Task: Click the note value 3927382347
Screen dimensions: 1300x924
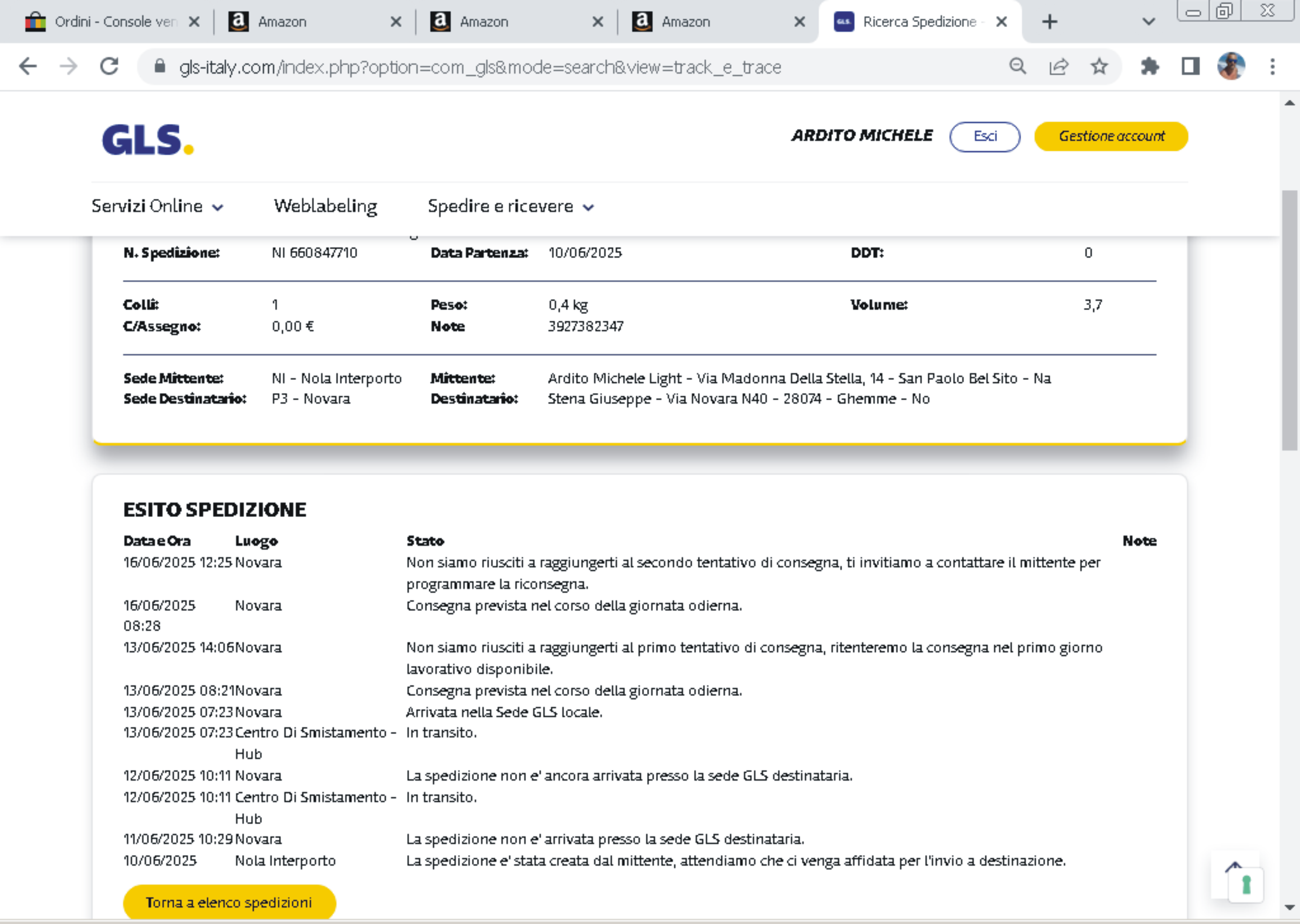Action: 586,326
